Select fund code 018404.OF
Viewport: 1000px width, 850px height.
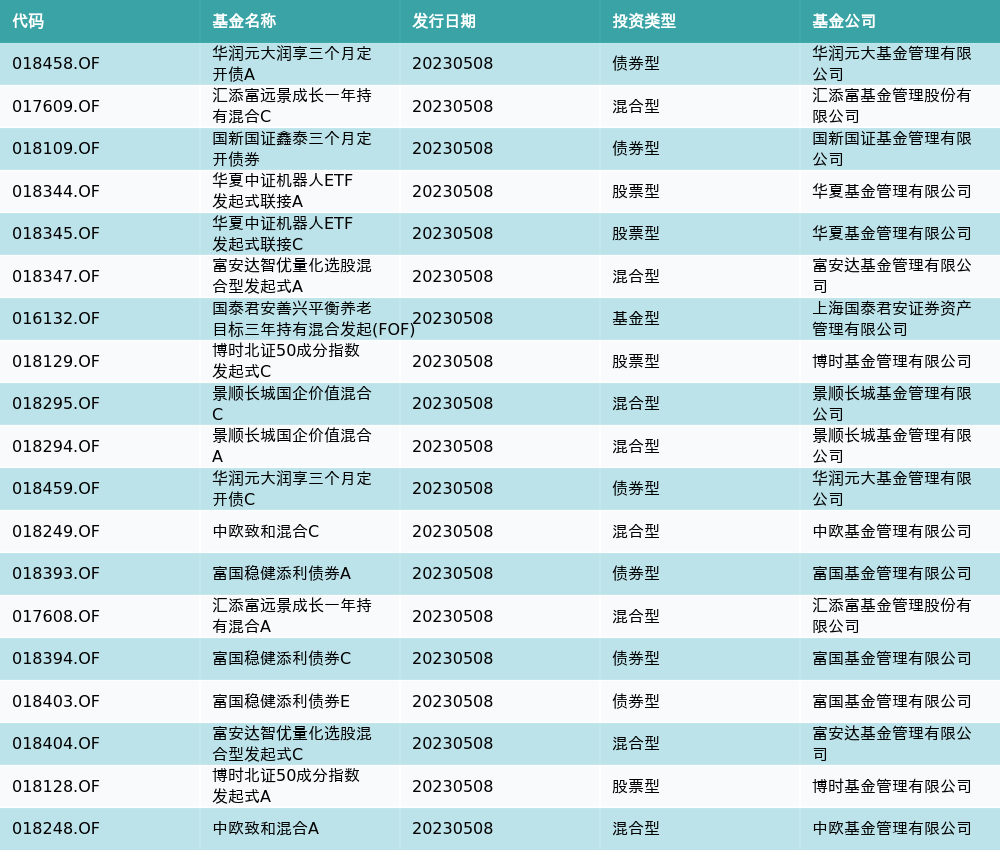[56, 744]
